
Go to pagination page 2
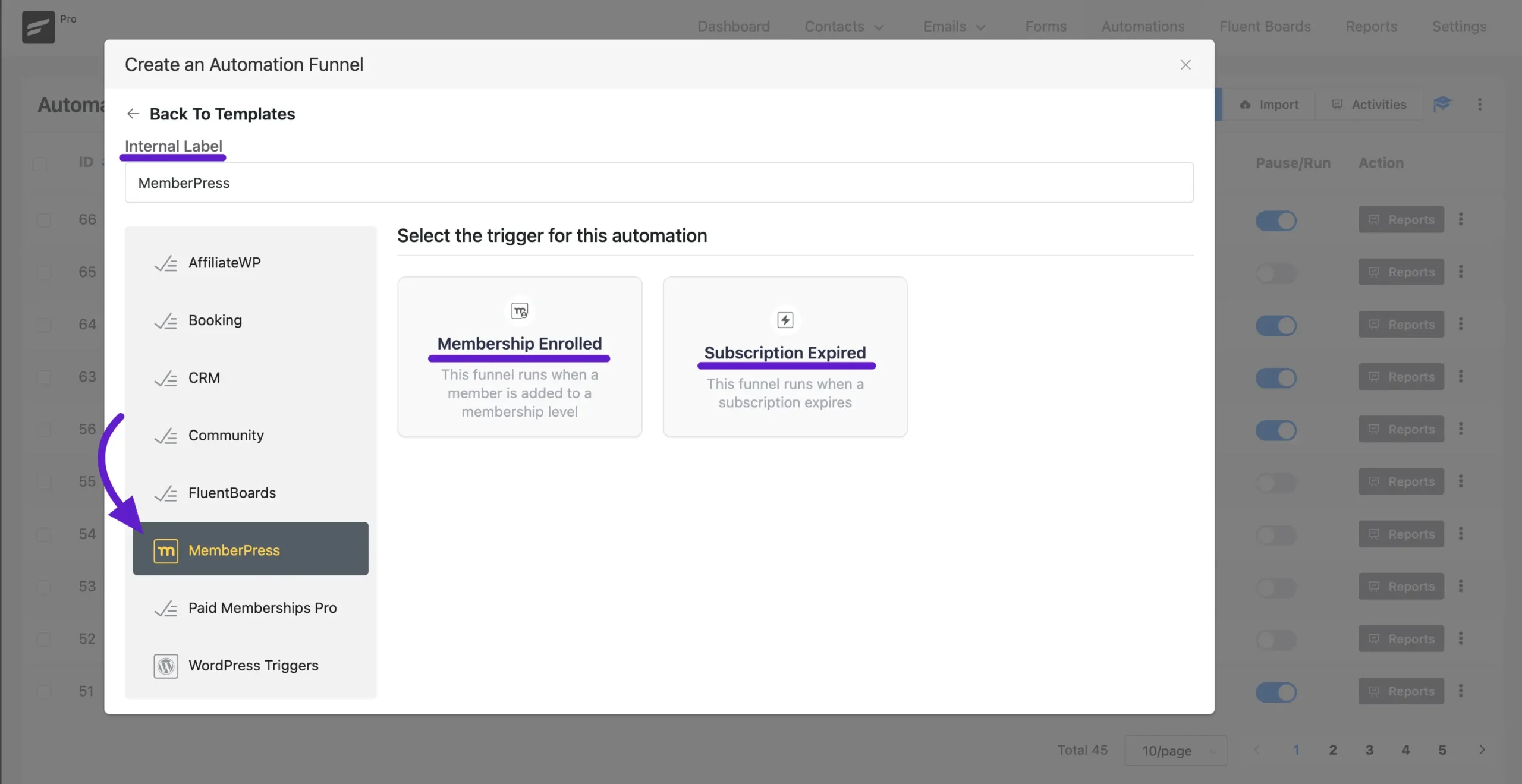(x=1332, y=750)
